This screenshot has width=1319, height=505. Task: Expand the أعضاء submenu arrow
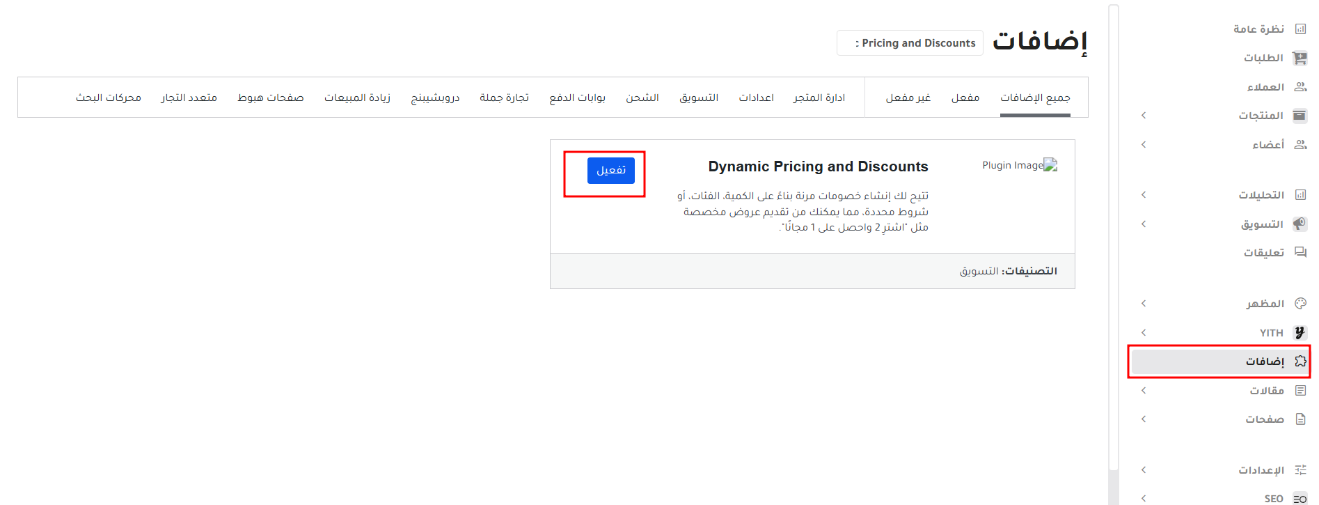click(x=1143, y=145)
